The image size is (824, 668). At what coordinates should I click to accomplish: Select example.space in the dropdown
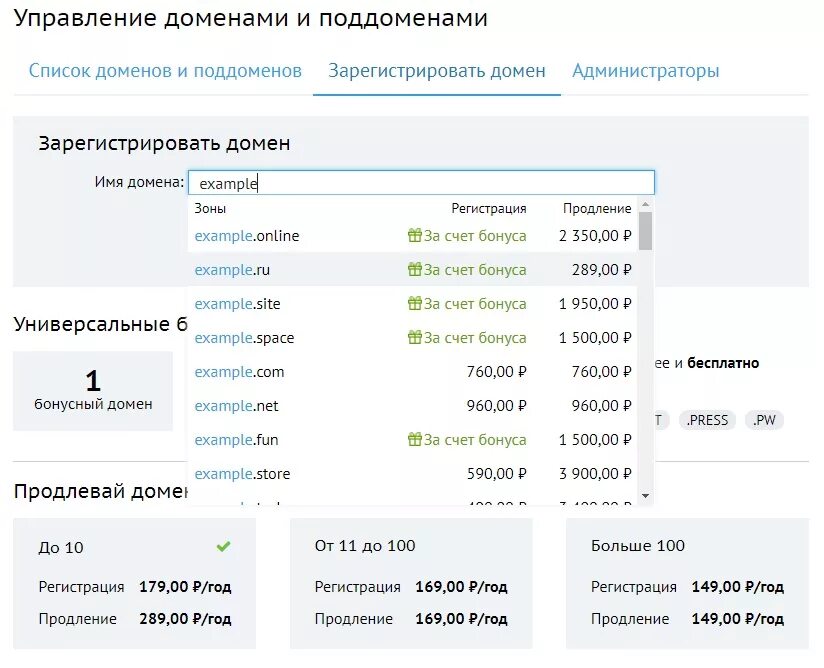pos(413,337)
